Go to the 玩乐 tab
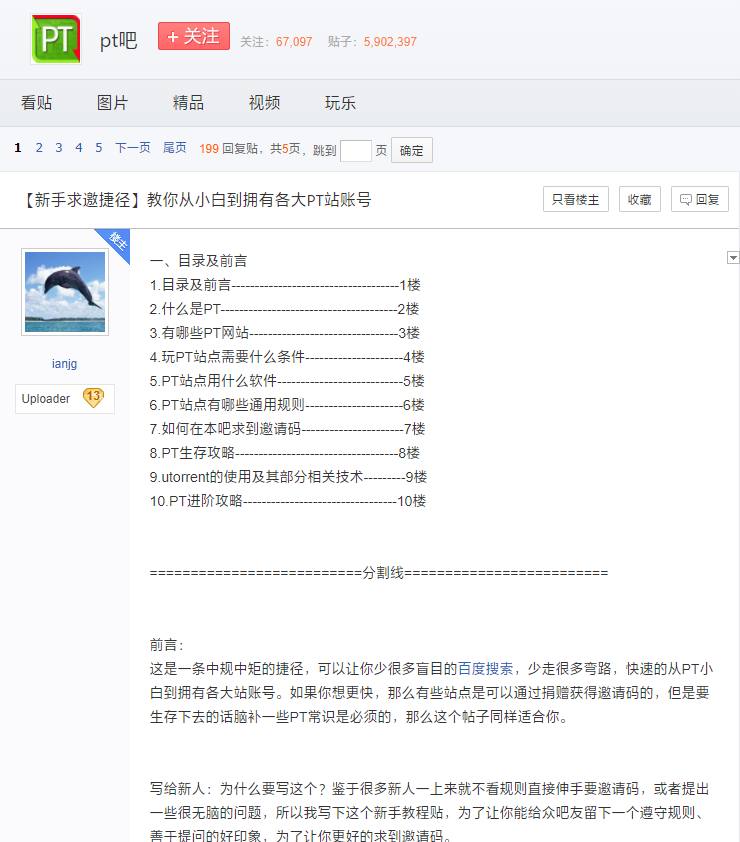This screenshot has width=740, height=842. coord(340,103)
